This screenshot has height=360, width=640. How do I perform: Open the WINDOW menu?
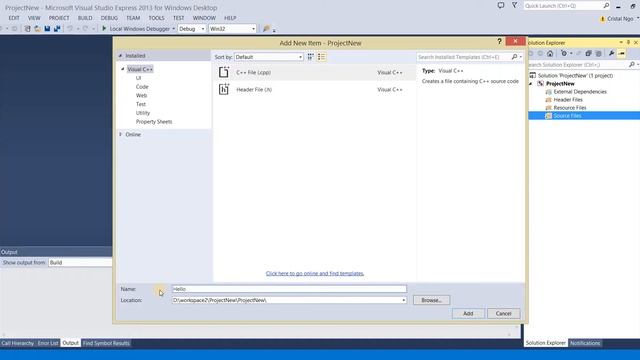[204, 18]
